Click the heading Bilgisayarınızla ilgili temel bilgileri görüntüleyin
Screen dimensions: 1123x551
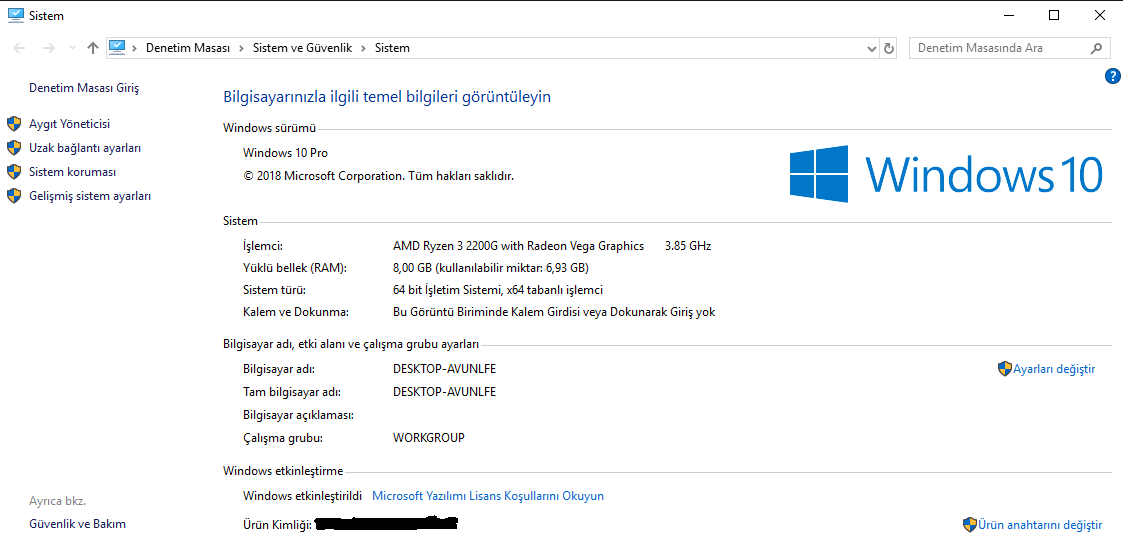coord(387,96)
